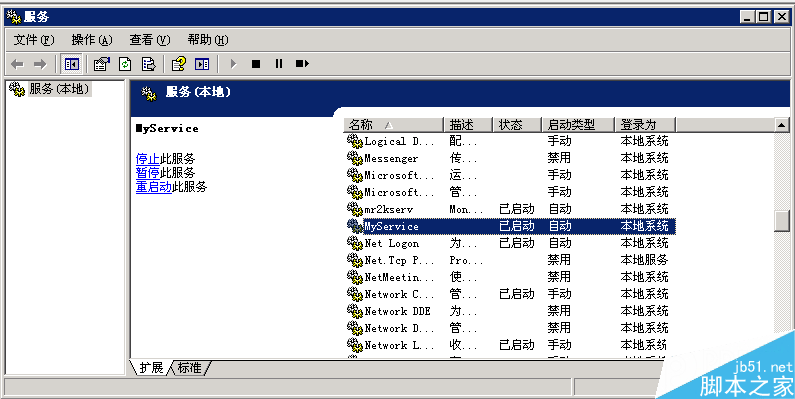
Task: Click the Back arrow toolbar icon
Action: click(x=17, y=64)
